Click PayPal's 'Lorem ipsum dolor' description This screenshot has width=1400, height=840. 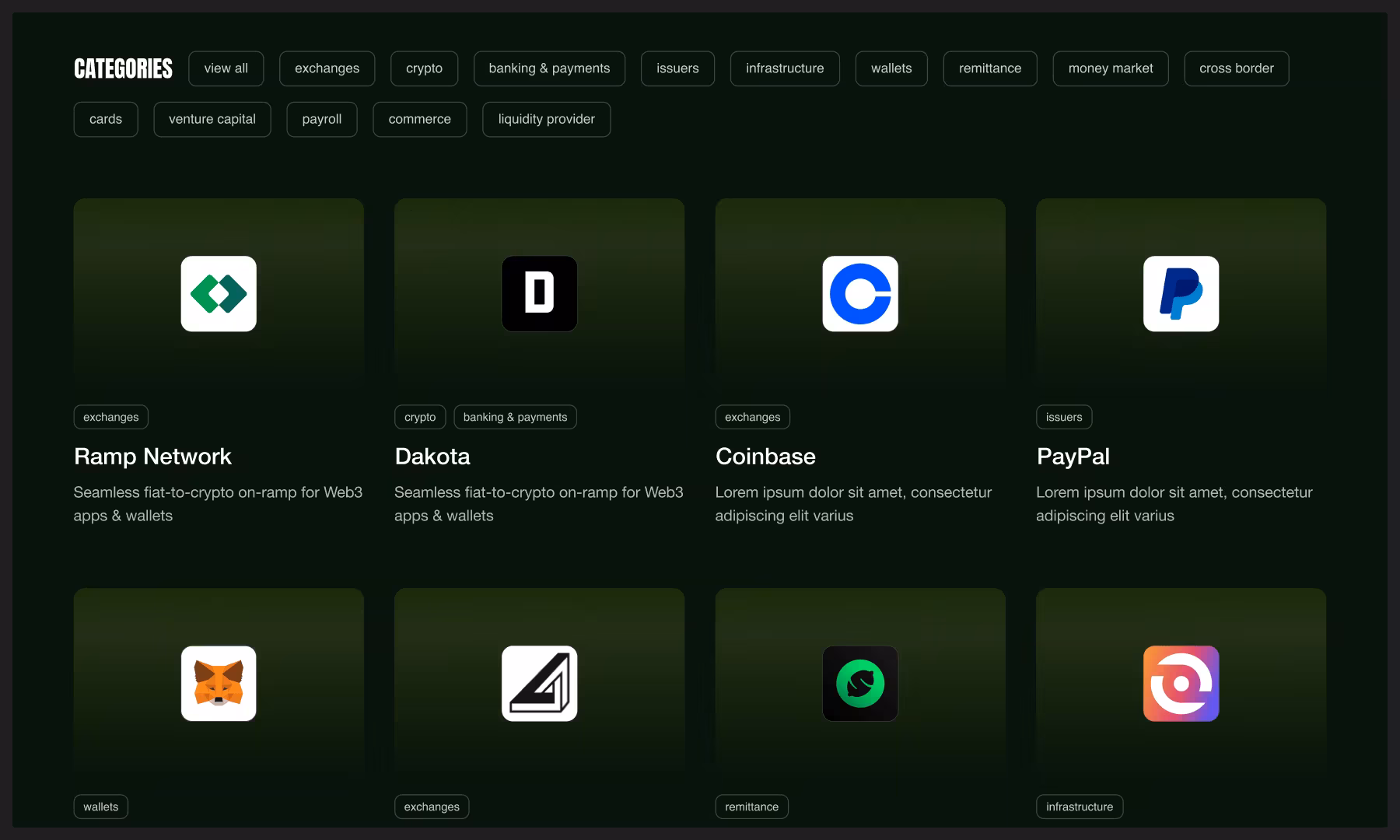pyautogui.click(x=1174, y=504)
